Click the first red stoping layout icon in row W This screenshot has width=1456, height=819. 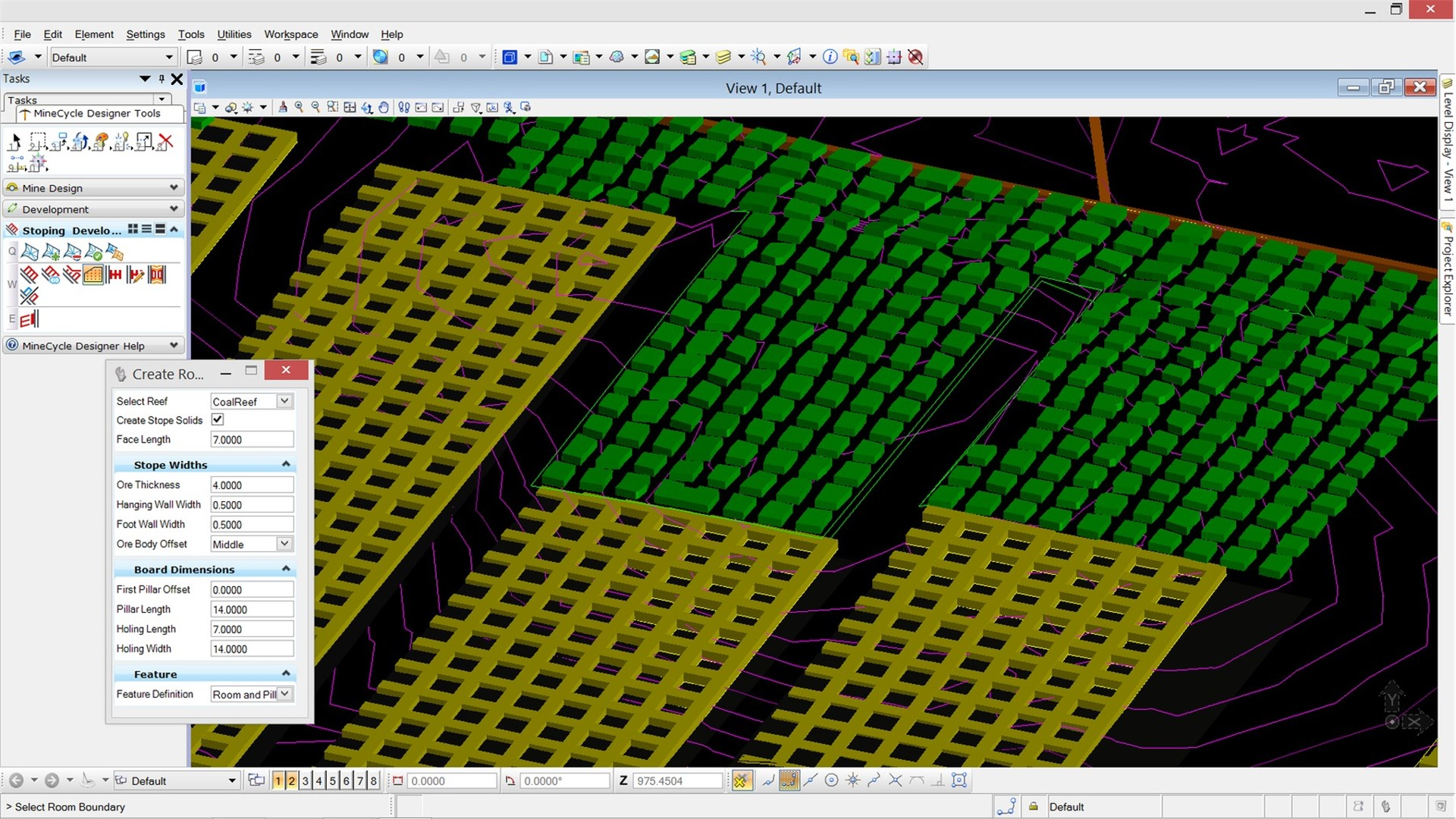click(x=30, y=275)
